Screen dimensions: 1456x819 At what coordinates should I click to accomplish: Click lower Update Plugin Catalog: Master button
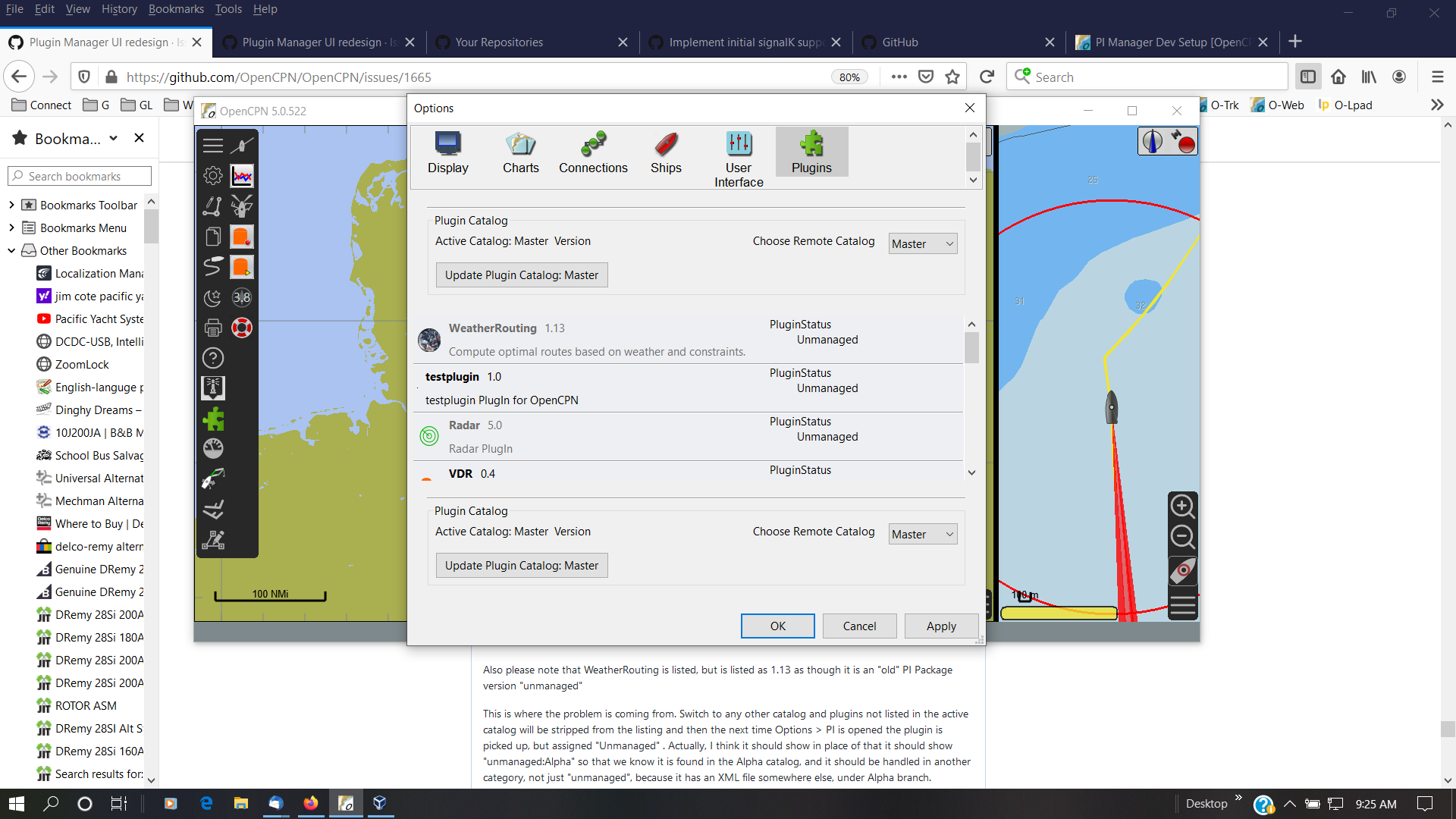(522, 565)
